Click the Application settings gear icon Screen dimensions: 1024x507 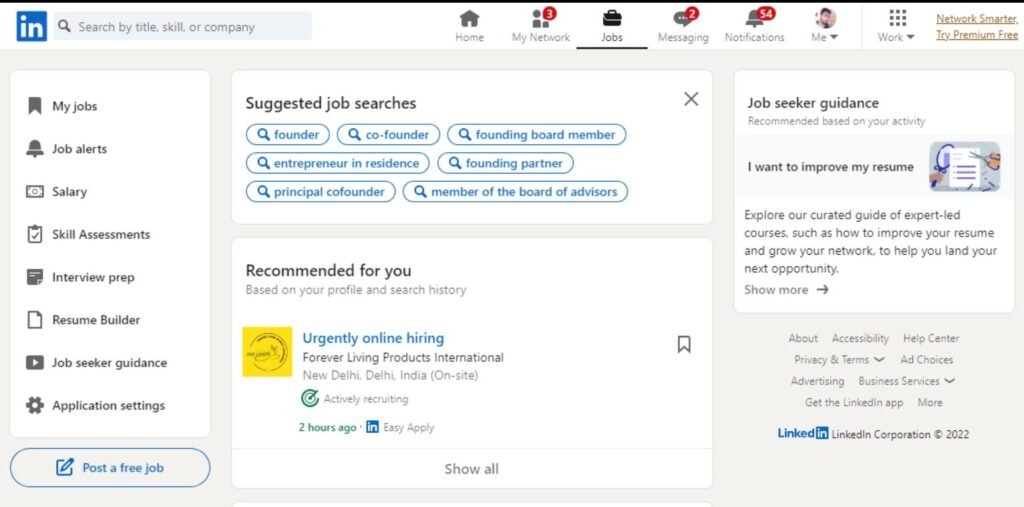tap(35, 406)
